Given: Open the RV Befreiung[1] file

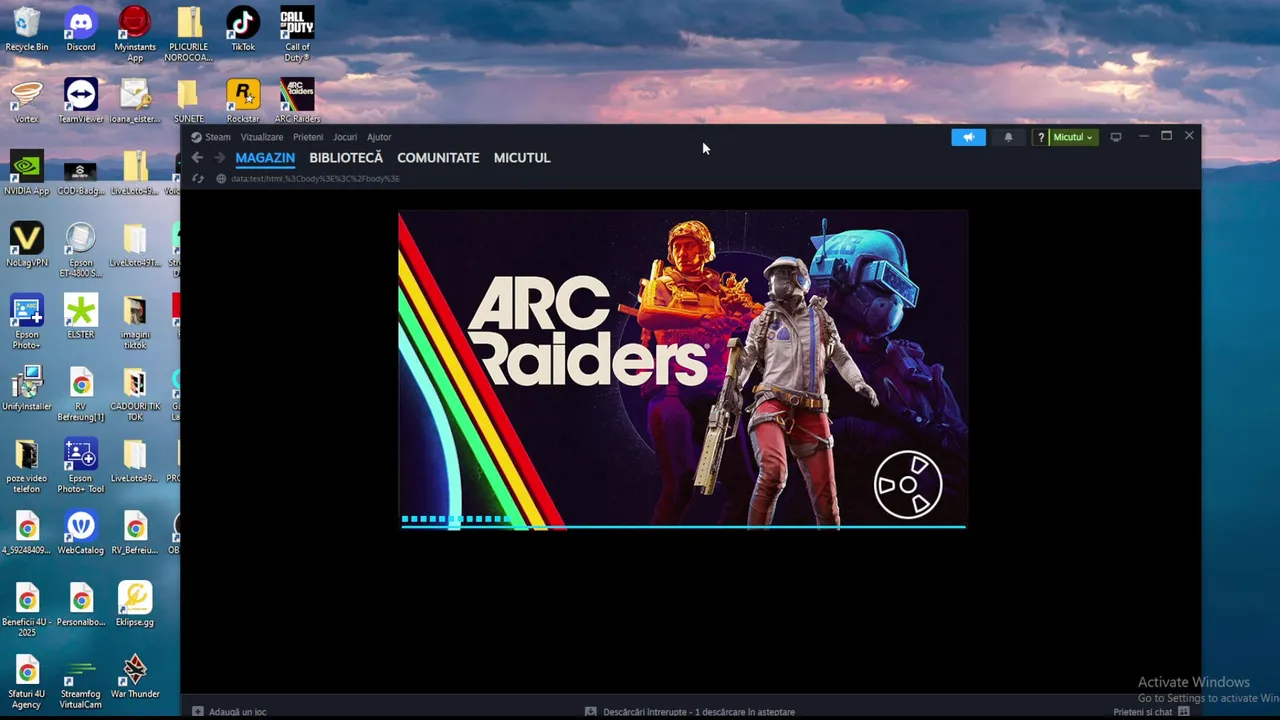Looking at the screenshot, I should click(x=81, y=395).
